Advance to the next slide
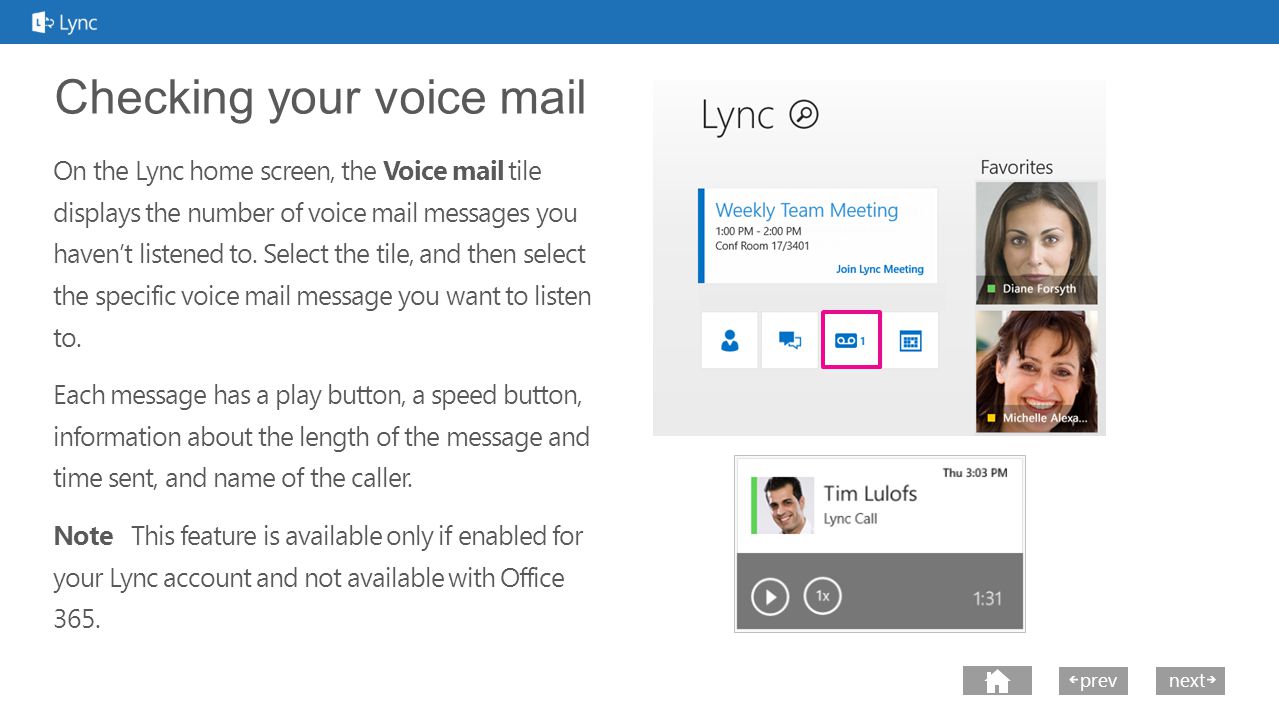The image size is (1279, 720). click(1191, 681)
